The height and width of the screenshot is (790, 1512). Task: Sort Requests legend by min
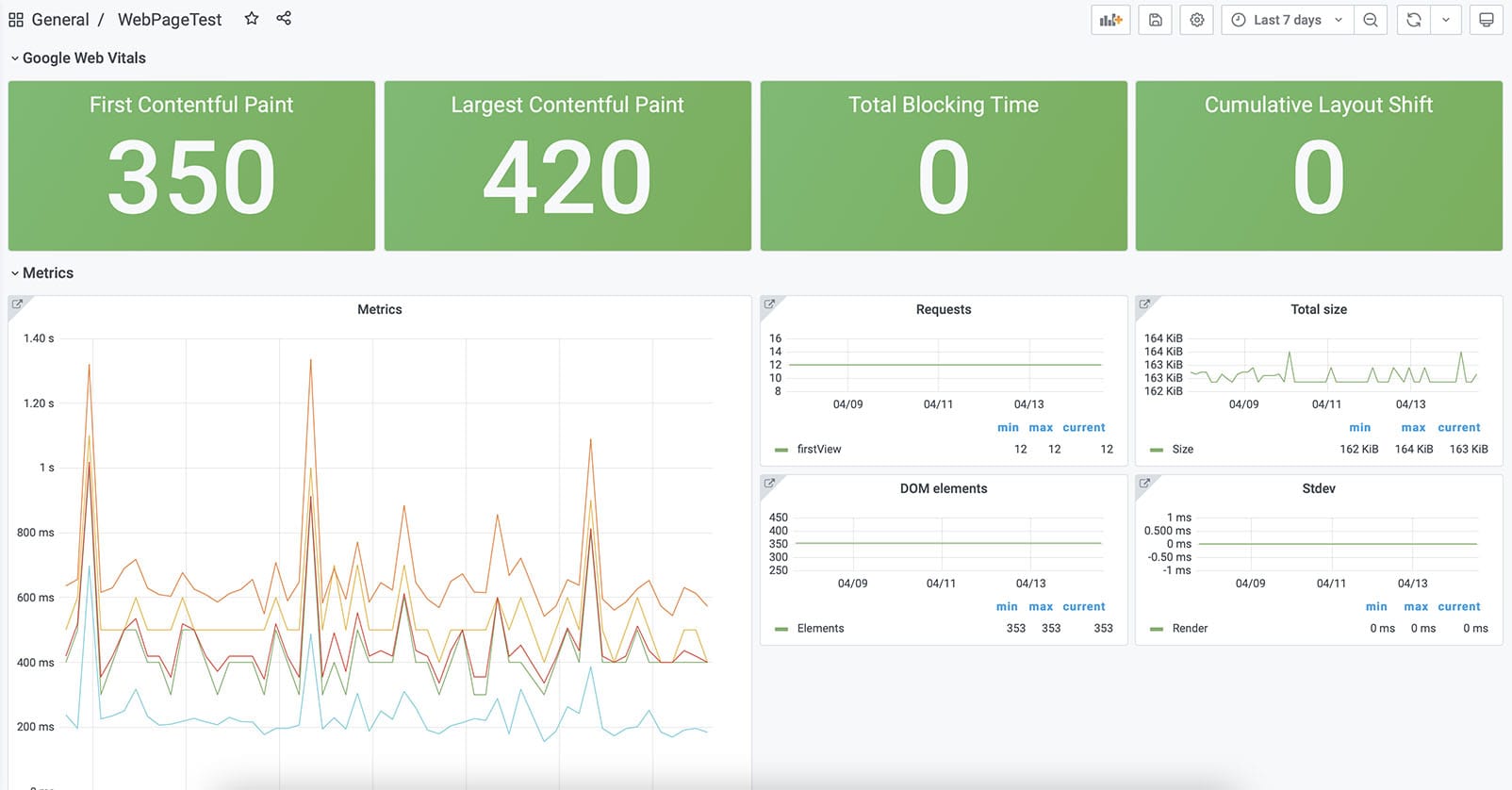tap(1008, 428)
